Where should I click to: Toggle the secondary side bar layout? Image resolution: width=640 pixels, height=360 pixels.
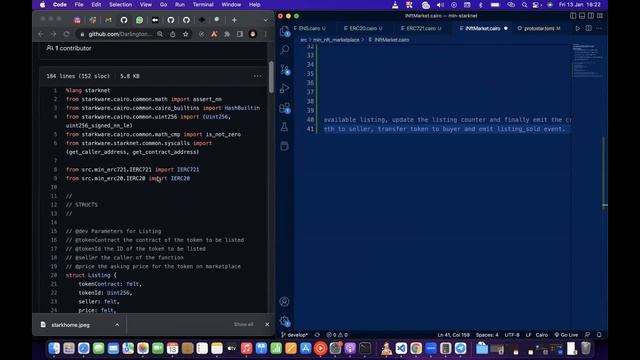pyautogui.click(x=591, y=16)
